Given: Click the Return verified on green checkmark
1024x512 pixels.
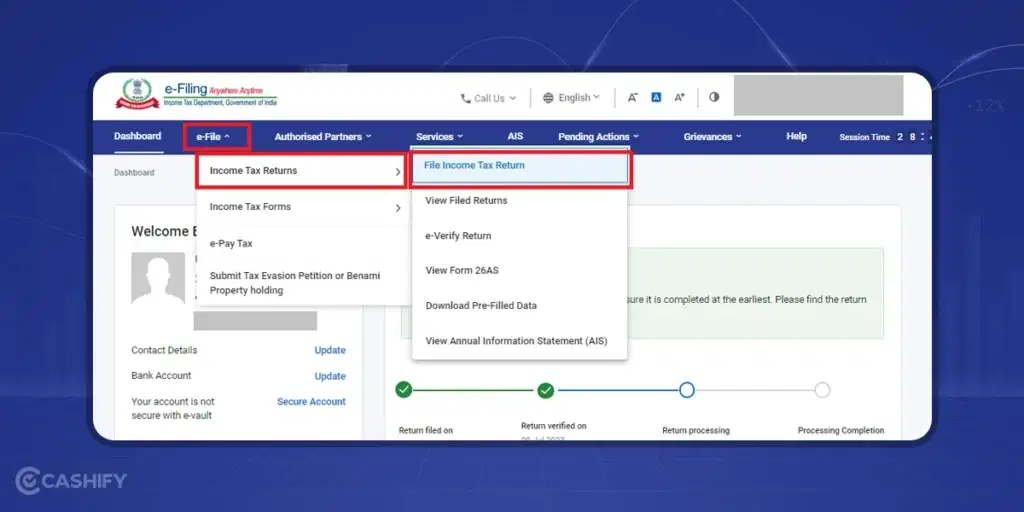Looking at the screenshot, I should [x=545, y=391].
